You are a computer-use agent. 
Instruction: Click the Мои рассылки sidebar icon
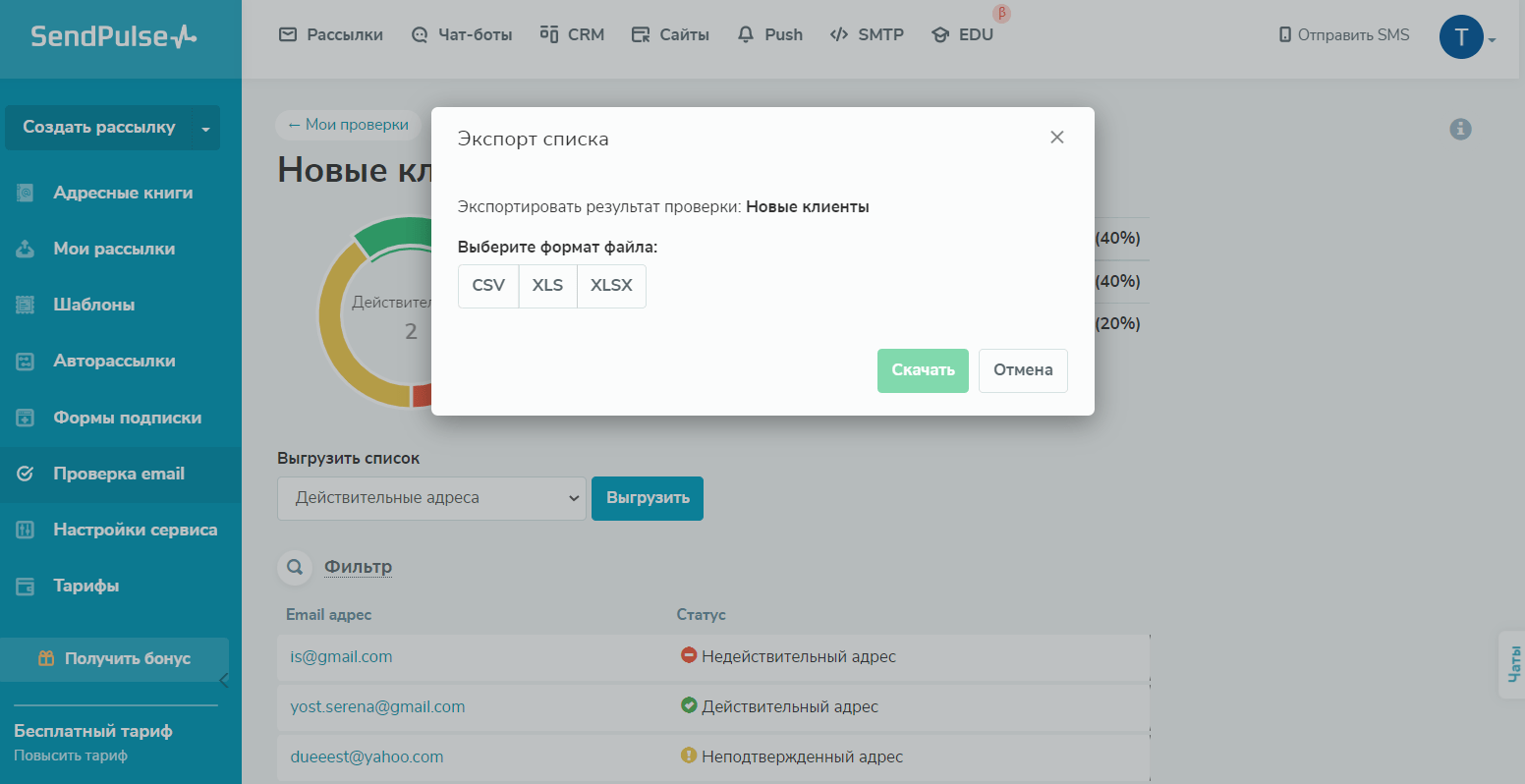26,249
